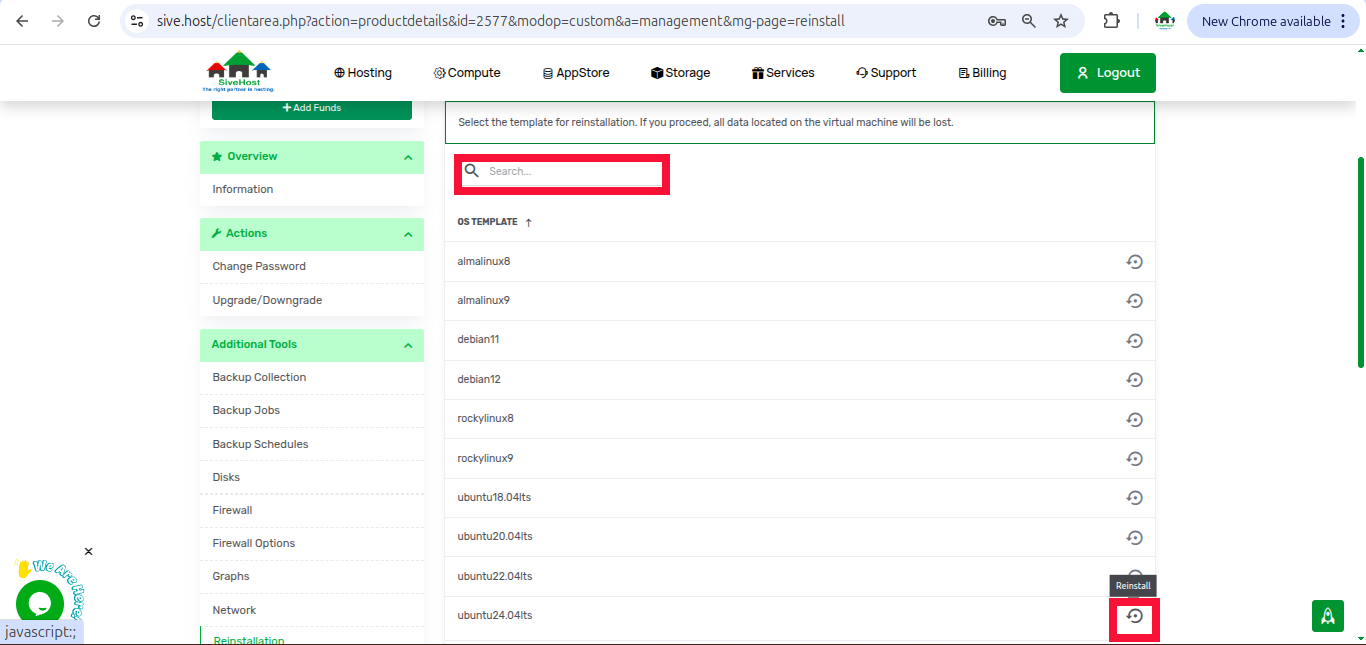Image resolution: width=1366 pixels, height=645 pixels.
Task: Reload the page
Action: point(94,21)
